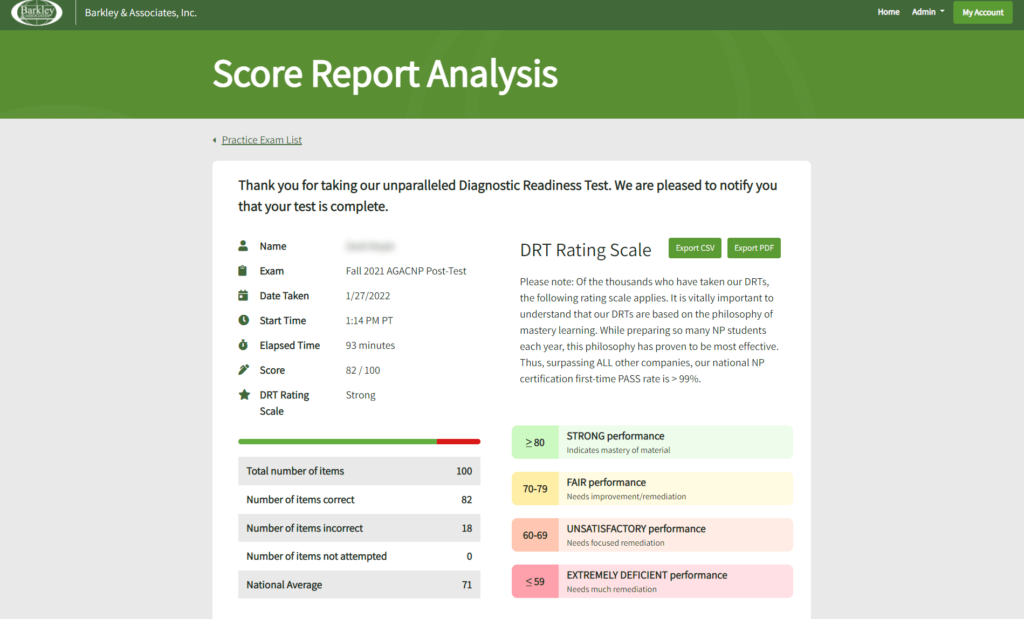The height and width of the screenshot is (619, 1024).
Task: Click the Barkley logo in the header
Action: 36,13
